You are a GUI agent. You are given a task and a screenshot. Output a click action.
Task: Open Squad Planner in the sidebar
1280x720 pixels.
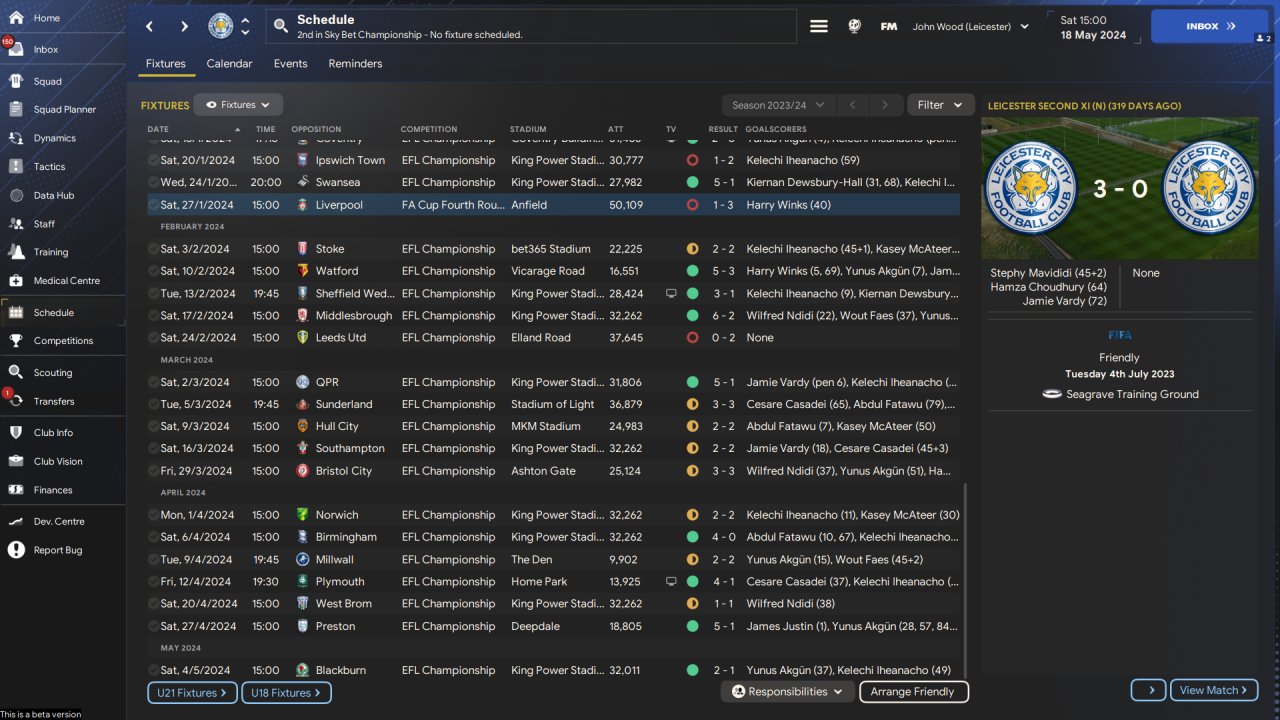pos(63,109)
